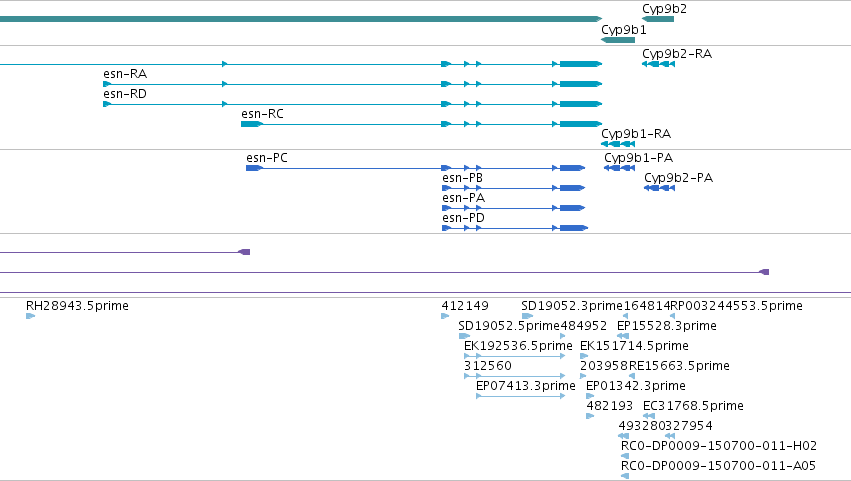Click the EK192536.5prime label
This screenshot has height=481, width=851.
click(x=518, y=346)
